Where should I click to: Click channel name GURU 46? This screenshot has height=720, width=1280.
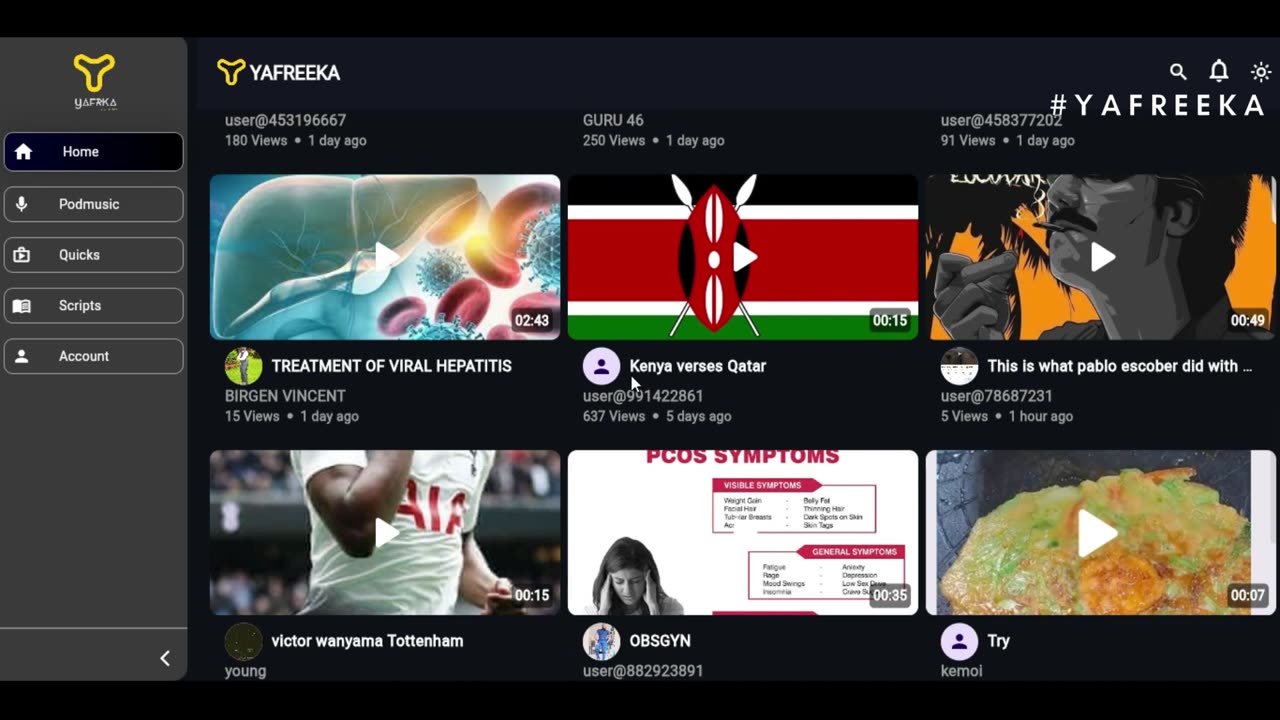pos(613,120)
